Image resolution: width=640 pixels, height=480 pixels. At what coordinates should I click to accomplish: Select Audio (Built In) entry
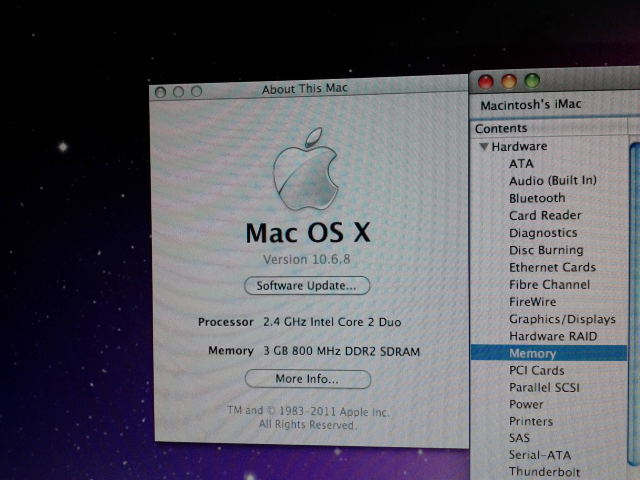coord(553,180)
